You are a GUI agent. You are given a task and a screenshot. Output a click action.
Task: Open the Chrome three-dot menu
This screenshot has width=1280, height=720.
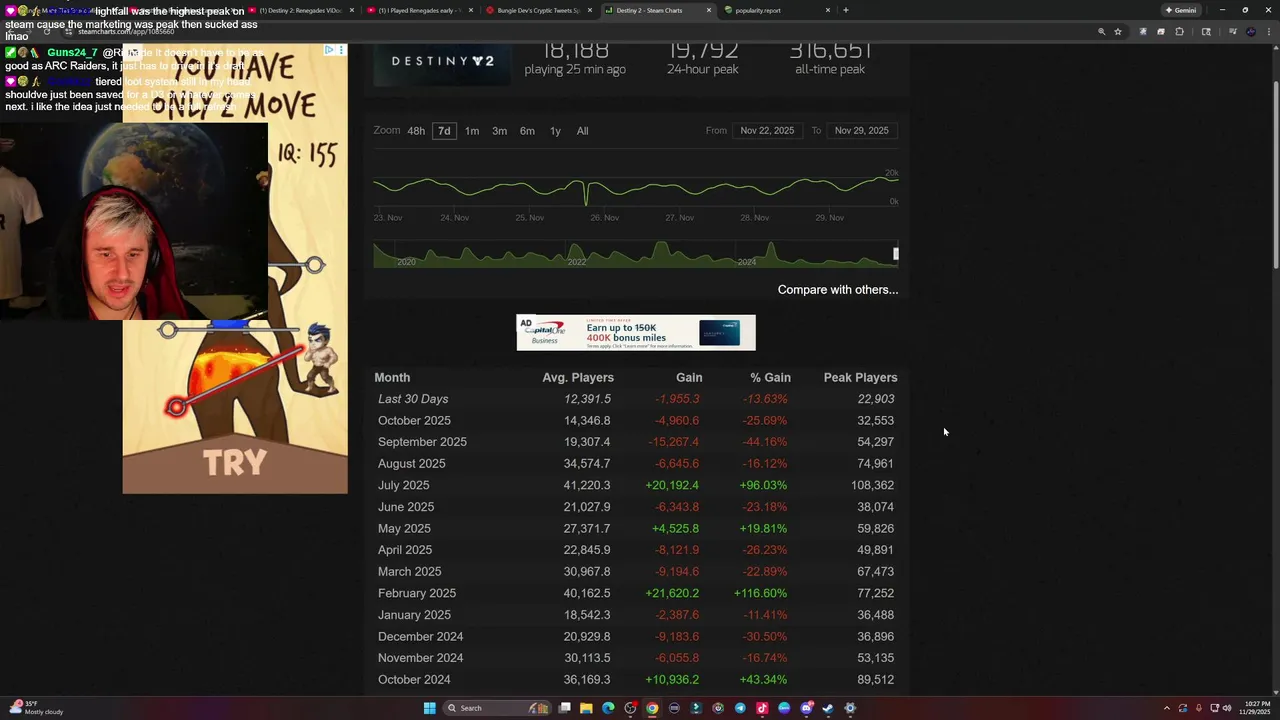point(1269,31)
